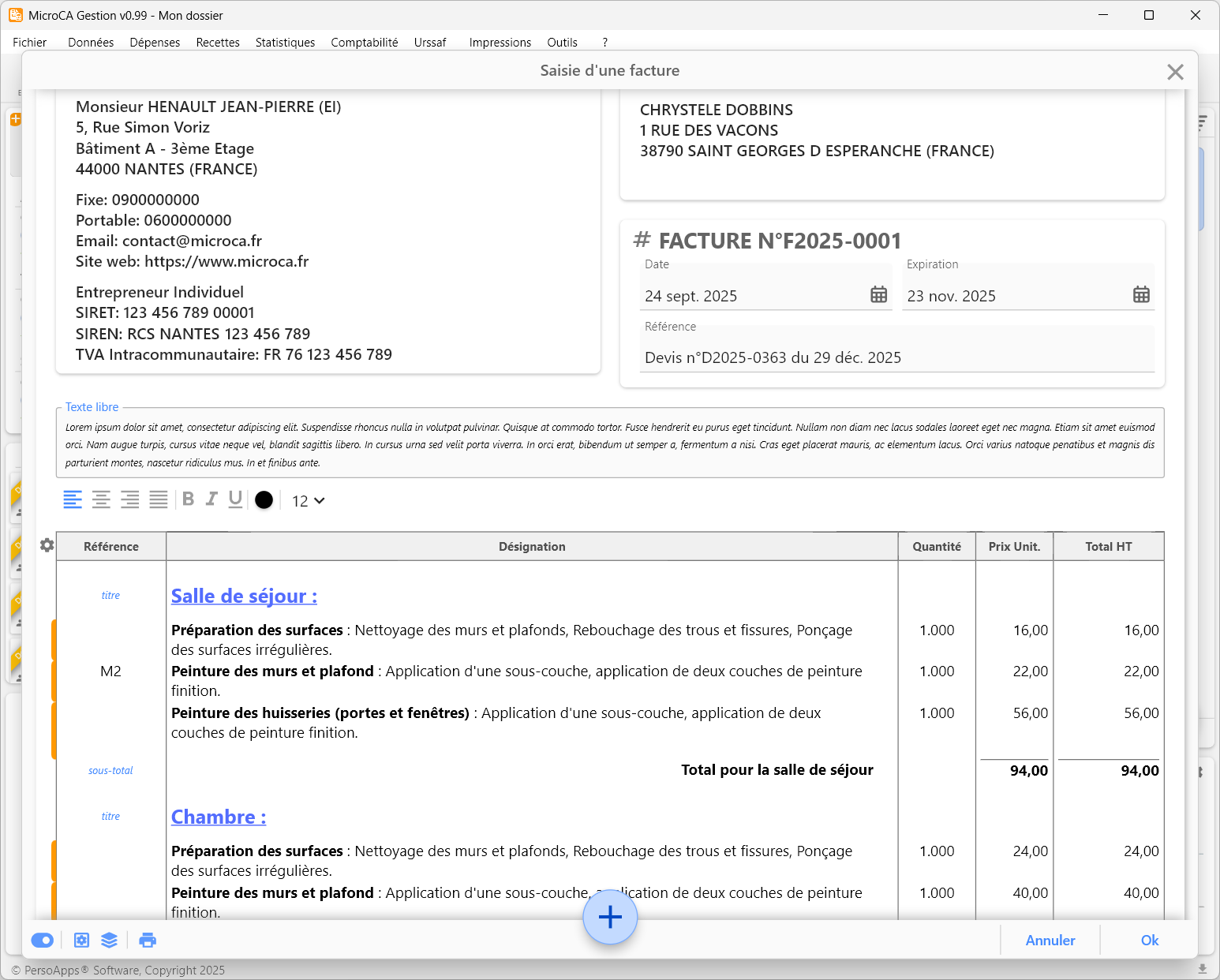1220x980 pixels.
Task: Open the Date calendar picker
Action: coord(878,295)
